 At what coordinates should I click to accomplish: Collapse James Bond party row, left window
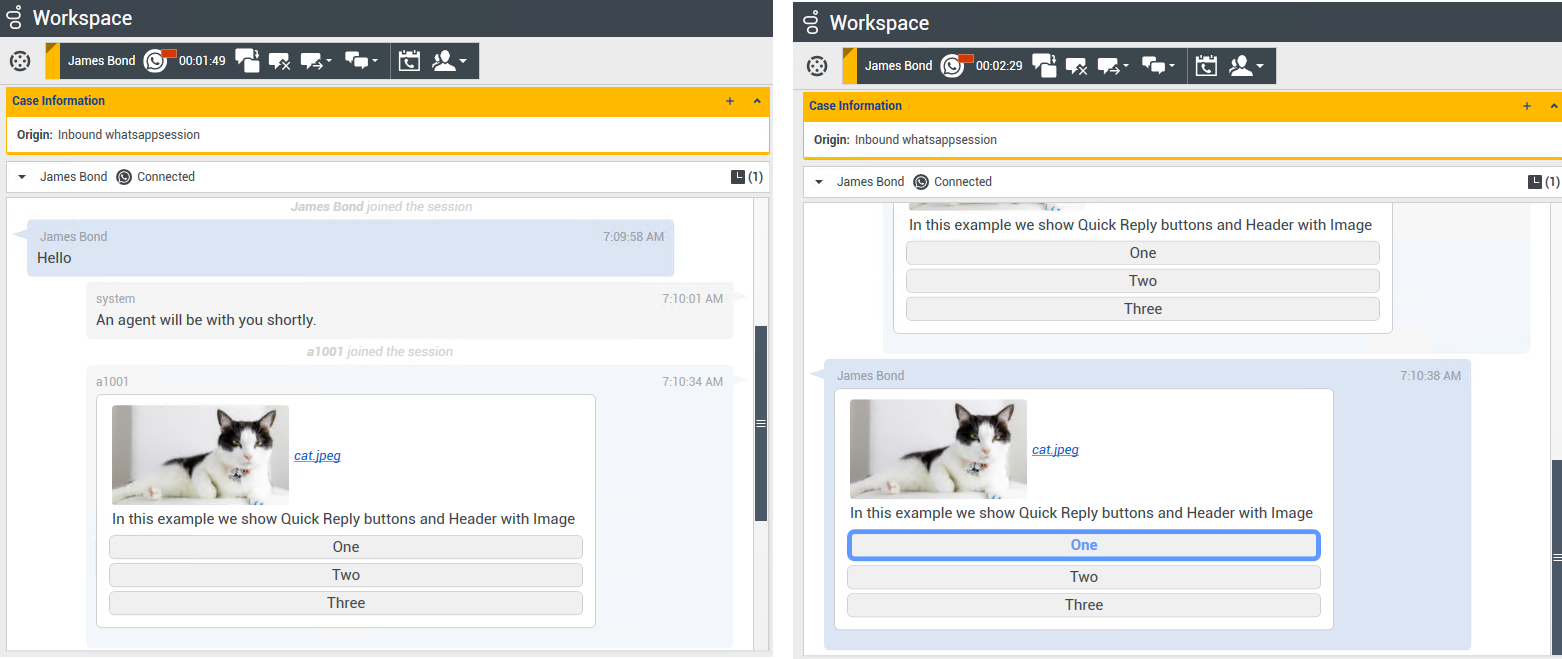[22, 177]
